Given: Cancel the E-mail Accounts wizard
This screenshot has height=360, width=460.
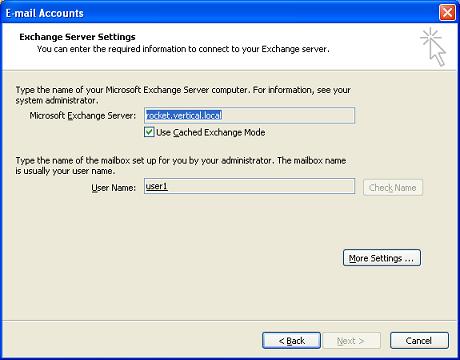Looking at the screenshot, I should pyautogui.click(x=419, y=340).
